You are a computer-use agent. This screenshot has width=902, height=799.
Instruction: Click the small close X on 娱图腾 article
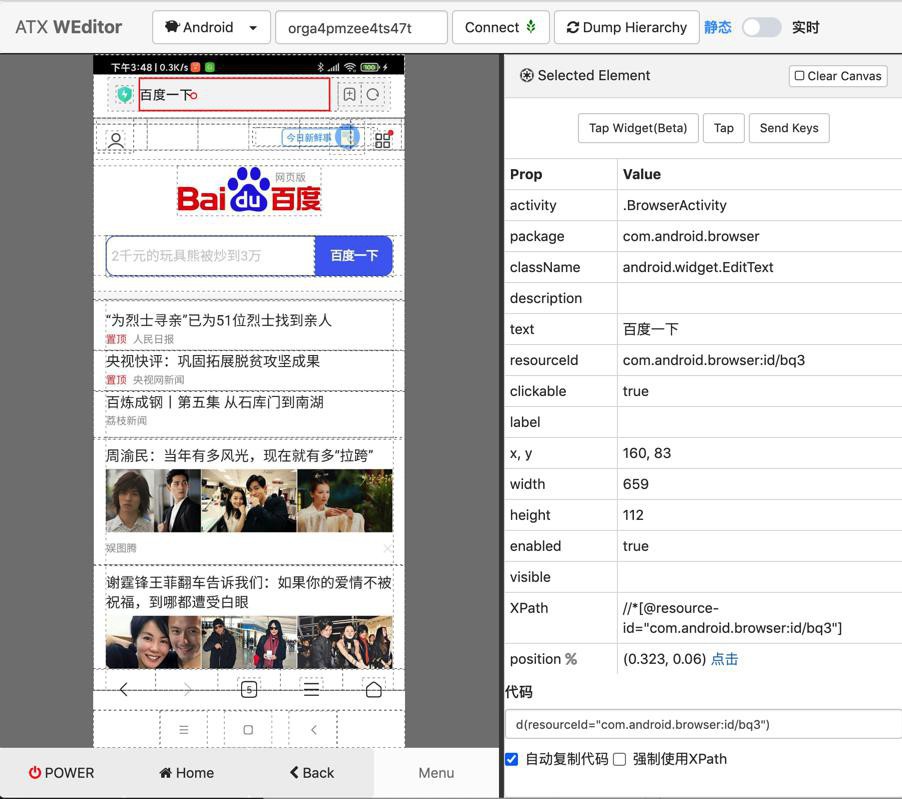click(x=388, y=549)
